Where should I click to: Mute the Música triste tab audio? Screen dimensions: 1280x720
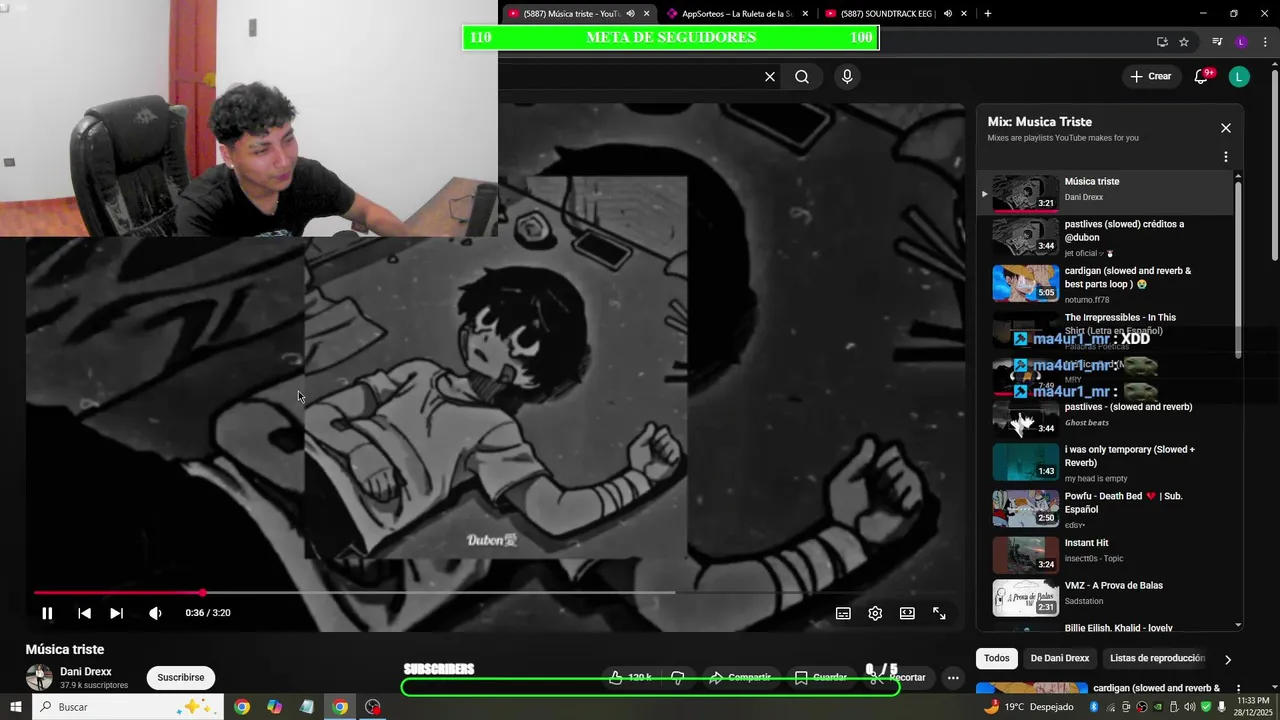pyautogui.click(x=630, y=13)
